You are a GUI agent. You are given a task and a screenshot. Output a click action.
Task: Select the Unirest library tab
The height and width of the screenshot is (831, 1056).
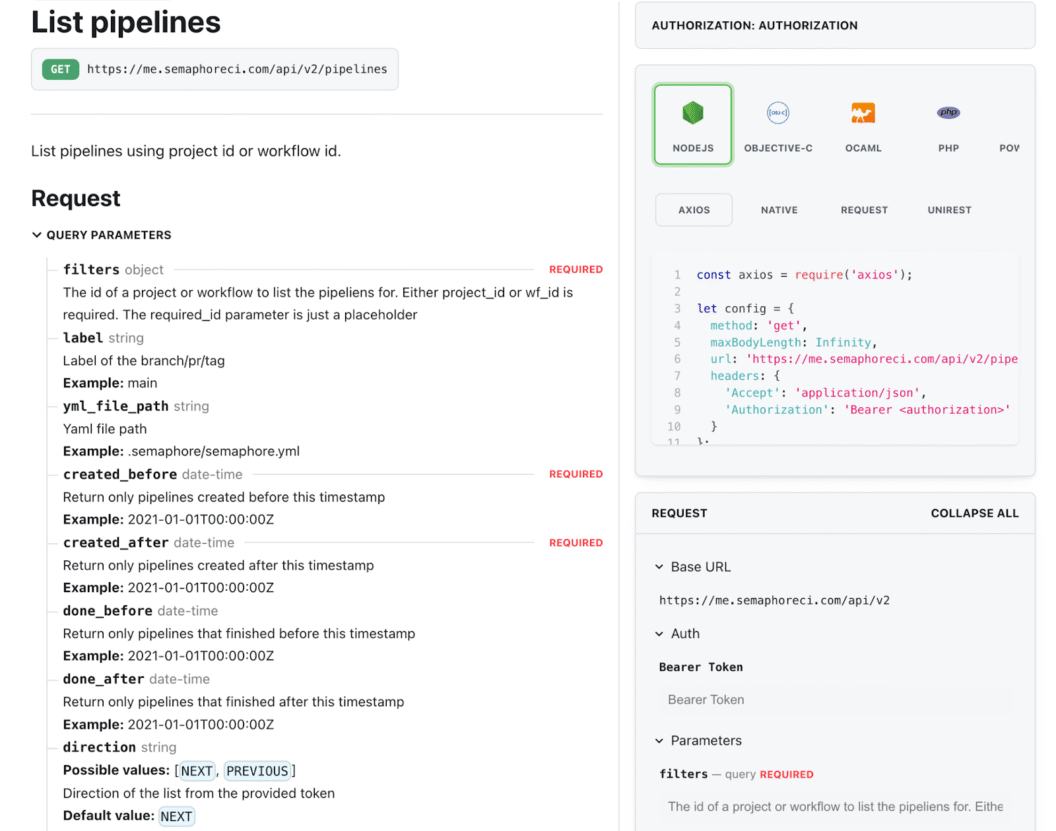coord(949,210)
